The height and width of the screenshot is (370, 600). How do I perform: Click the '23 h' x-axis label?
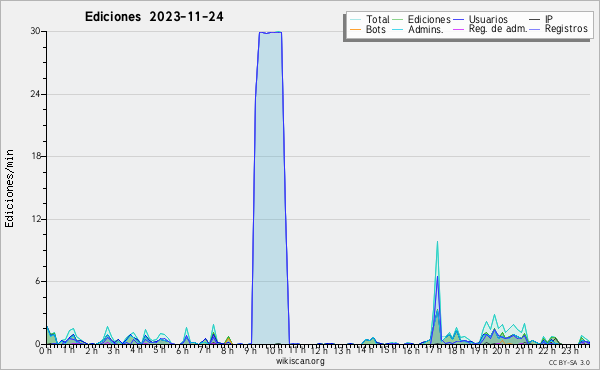(570, 350)
